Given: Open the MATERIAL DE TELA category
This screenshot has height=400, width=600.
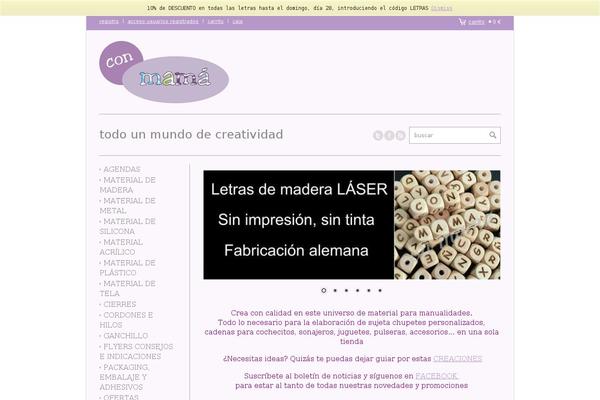Looking at the screenshot, I should (x=127, y=288).
